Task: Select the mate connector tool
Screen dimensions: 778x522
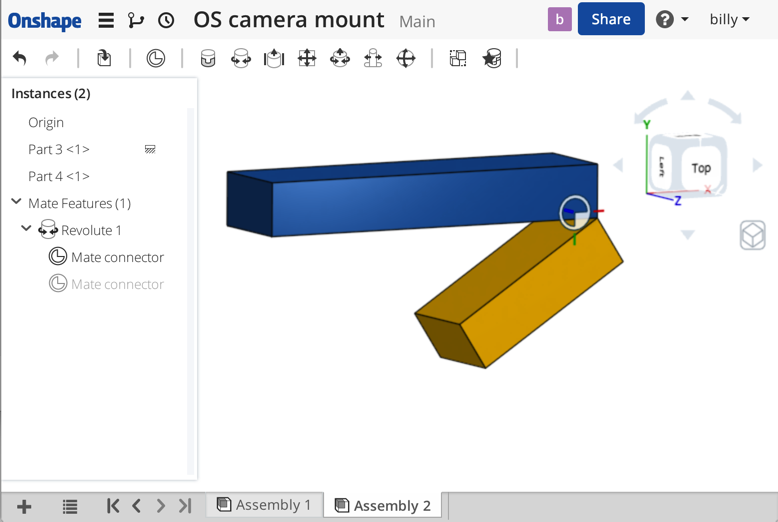Action: tap(156, 59)
